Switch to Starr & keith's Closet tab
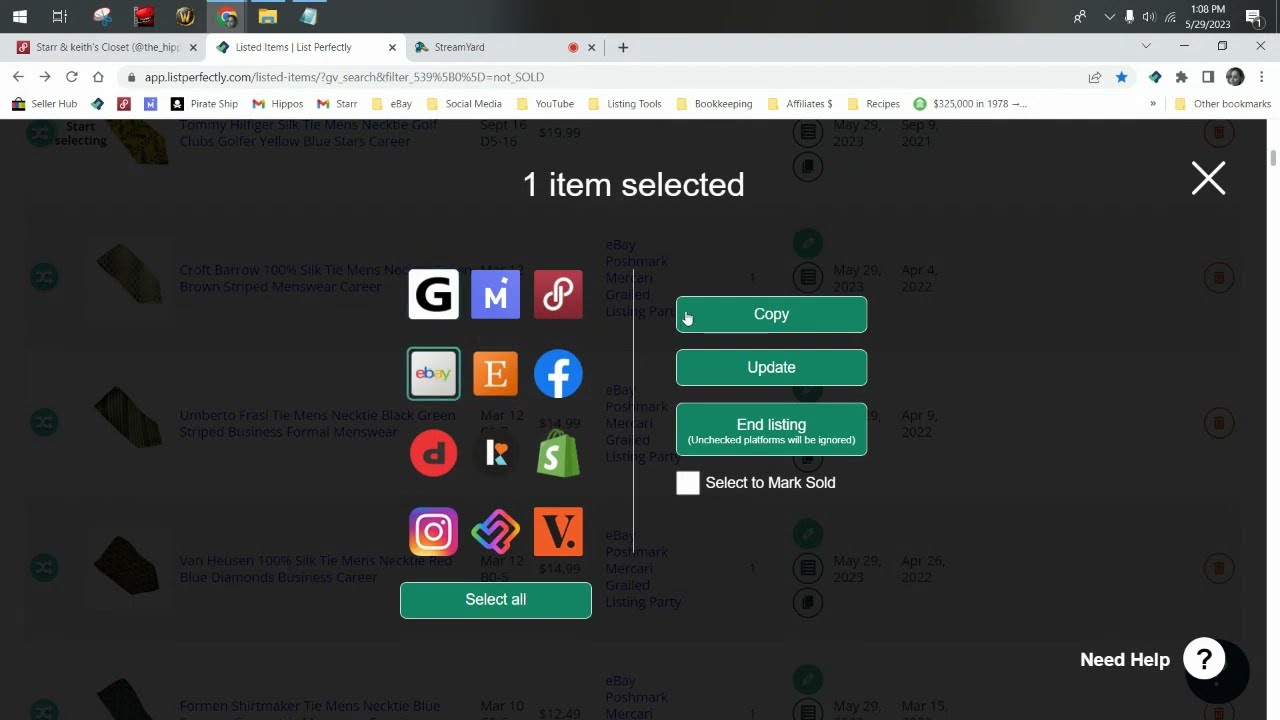 [106, 47]
